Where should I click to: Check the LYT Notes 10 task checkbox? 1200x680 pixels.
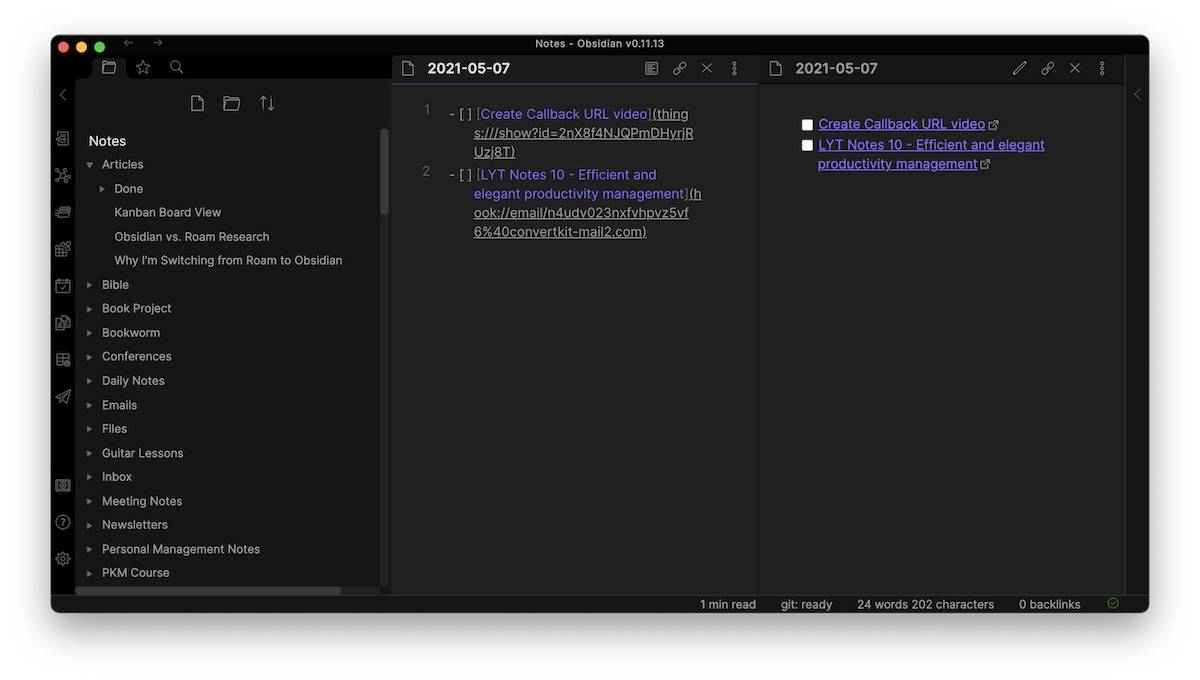coord(807,146)
